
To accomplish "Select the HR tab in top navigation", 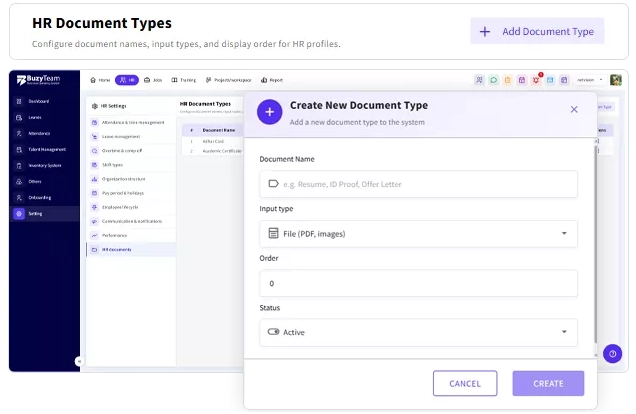I will pyautogui.click(x=127, y=80).
